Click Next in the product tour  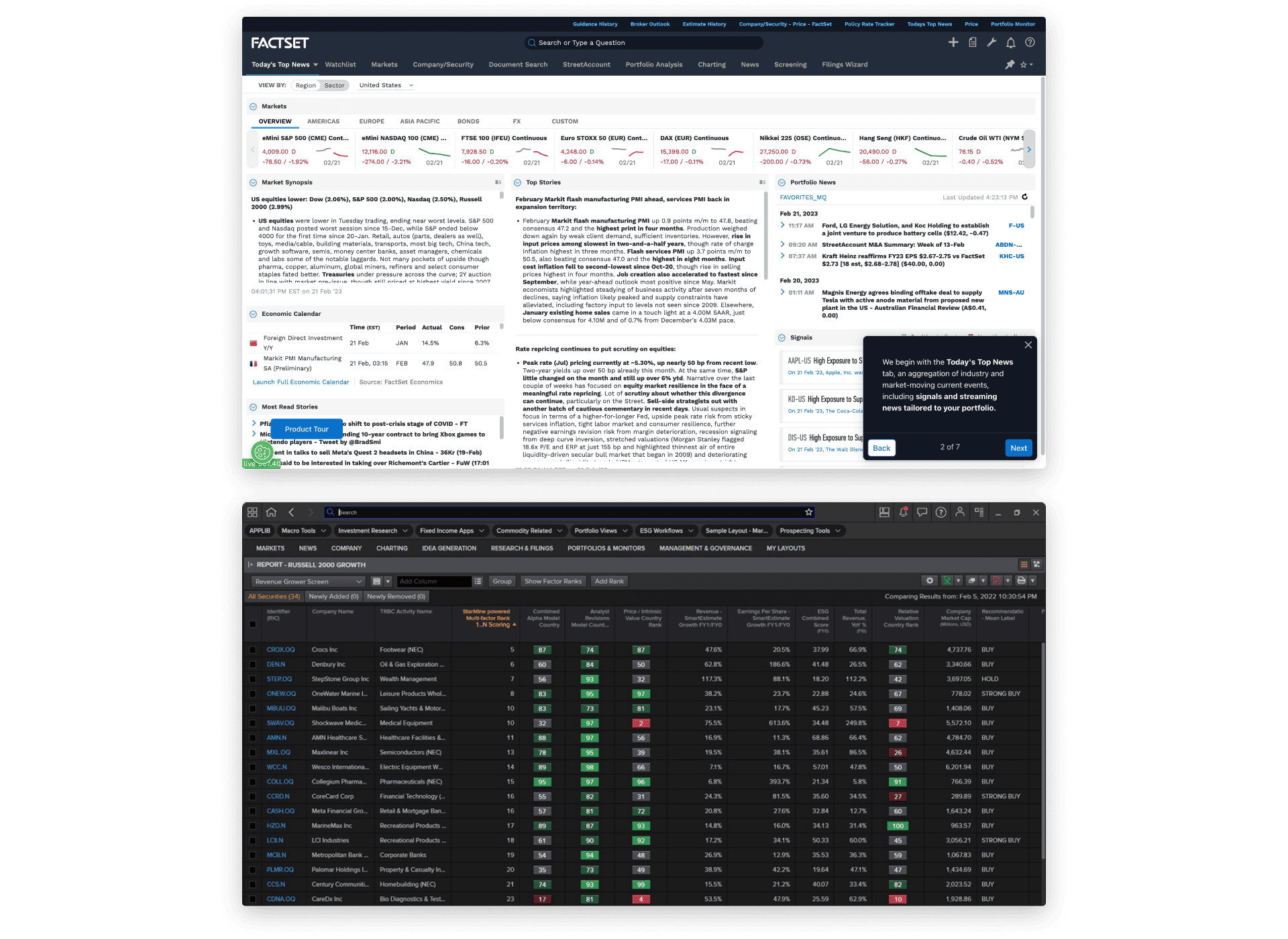click(1018, 448)
